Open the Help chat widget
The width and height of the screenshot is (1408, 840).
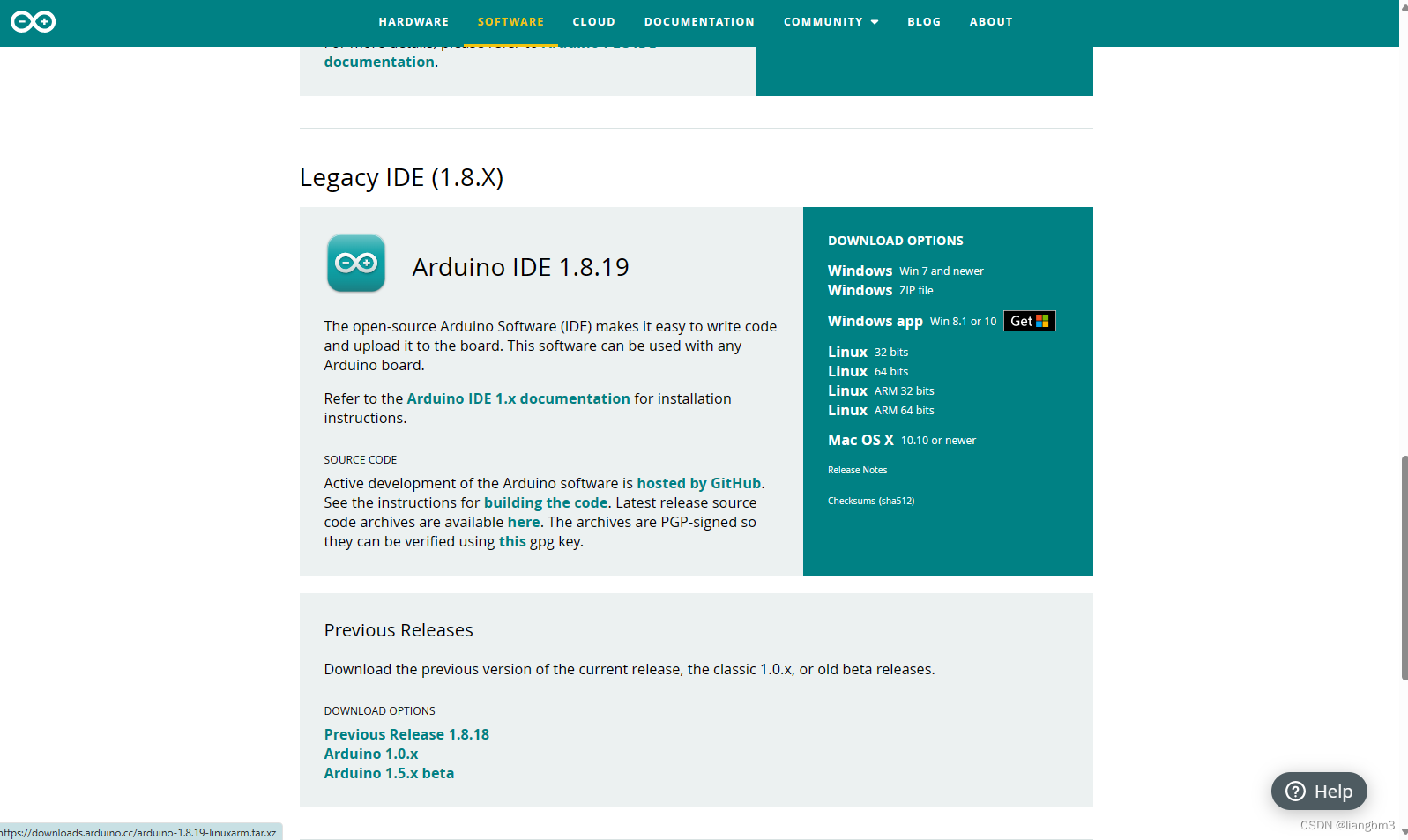pos(1319,791)
